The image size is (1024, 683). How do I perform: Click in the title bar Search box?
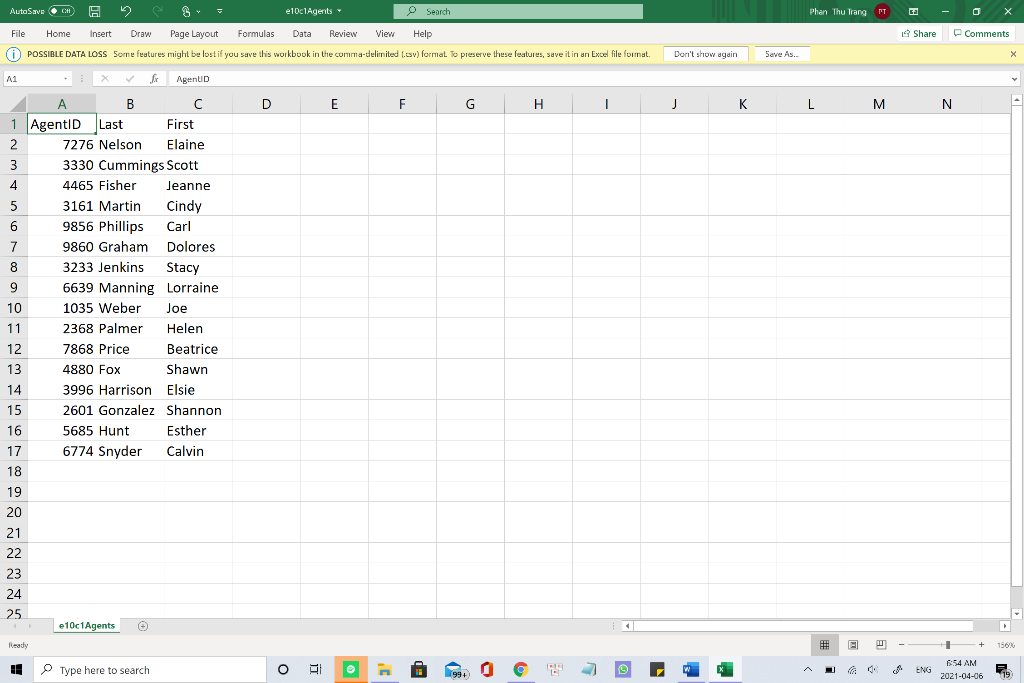[x=518, y=11]
